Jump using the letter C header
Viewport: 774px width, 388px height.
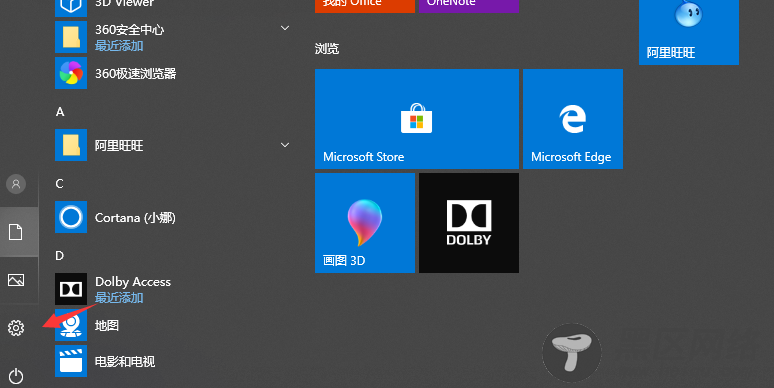click(60, 184)
